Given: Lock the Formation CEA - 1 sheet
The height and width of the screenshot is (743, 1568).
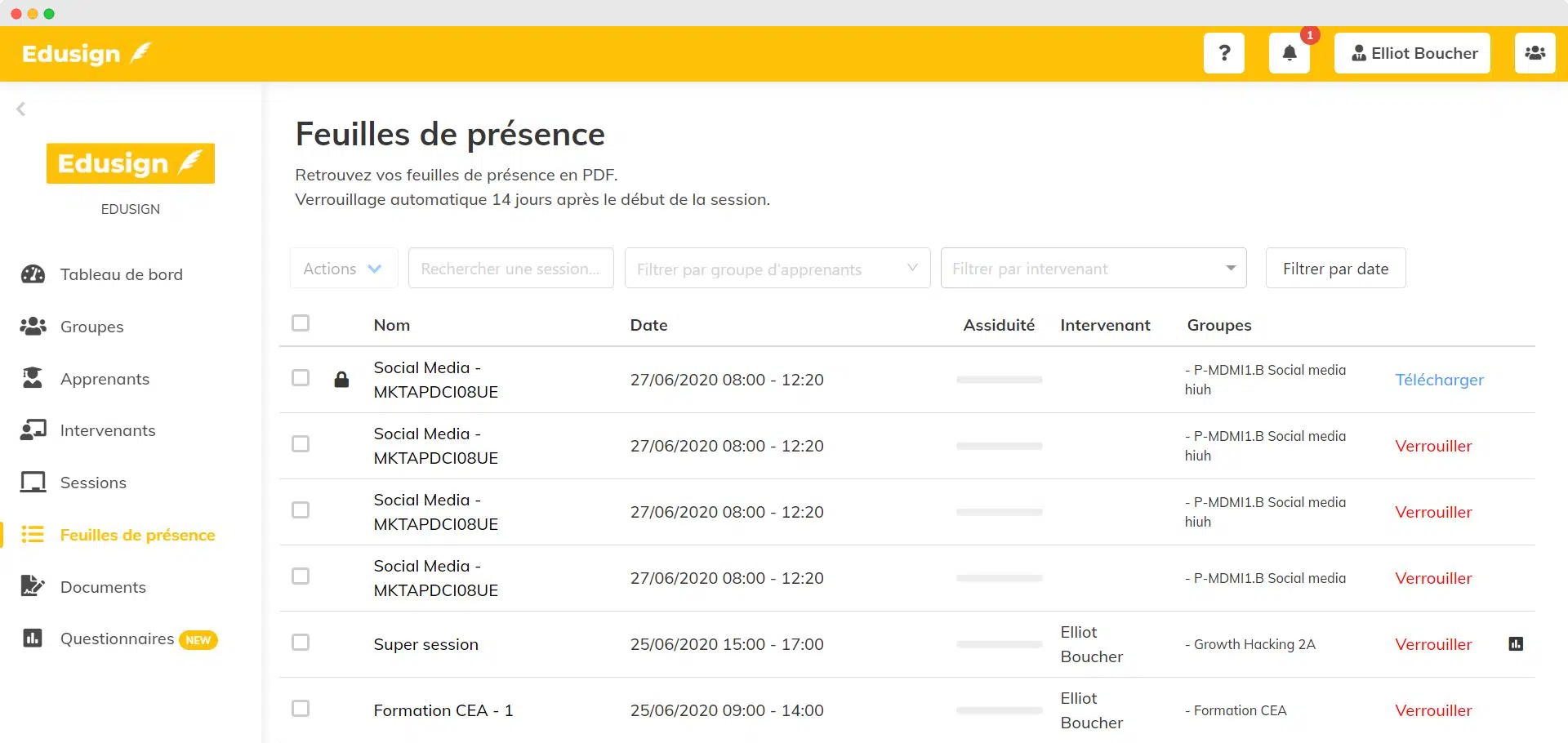Looking at the screenshot, I should click(1433, 710).
